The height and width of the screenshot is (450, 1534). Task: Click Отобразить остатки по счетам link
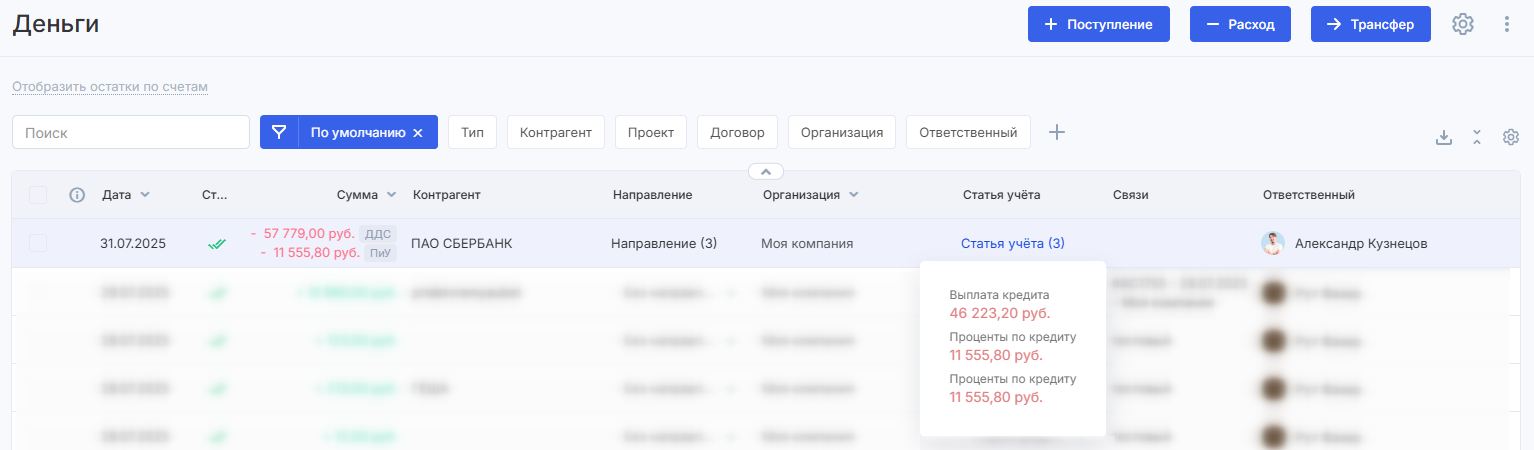tap(110, 87)
